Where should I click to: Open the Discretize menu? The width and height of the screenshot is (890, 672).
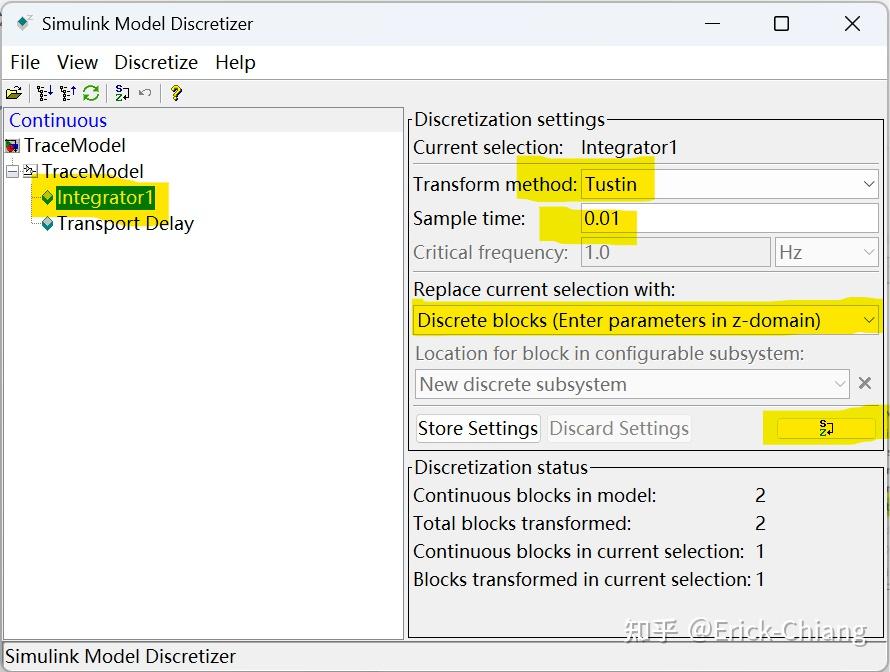pyautogui.click(x=156, y=62)
